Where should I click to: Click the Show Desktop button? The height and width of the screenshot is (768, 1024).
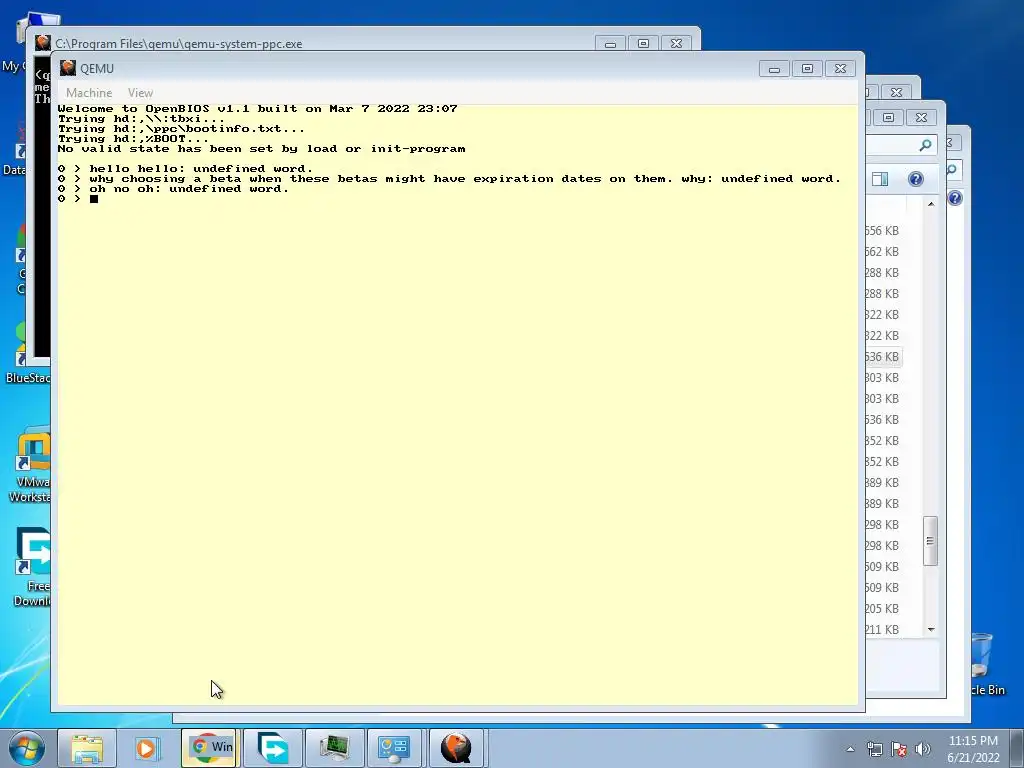(x=1016, y=748)
